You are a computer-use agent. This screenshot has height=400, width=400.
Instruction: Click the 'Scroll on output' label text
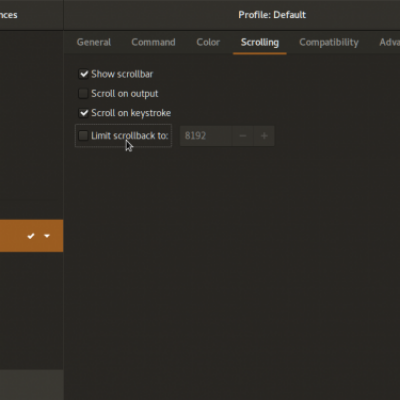[125, 94]
